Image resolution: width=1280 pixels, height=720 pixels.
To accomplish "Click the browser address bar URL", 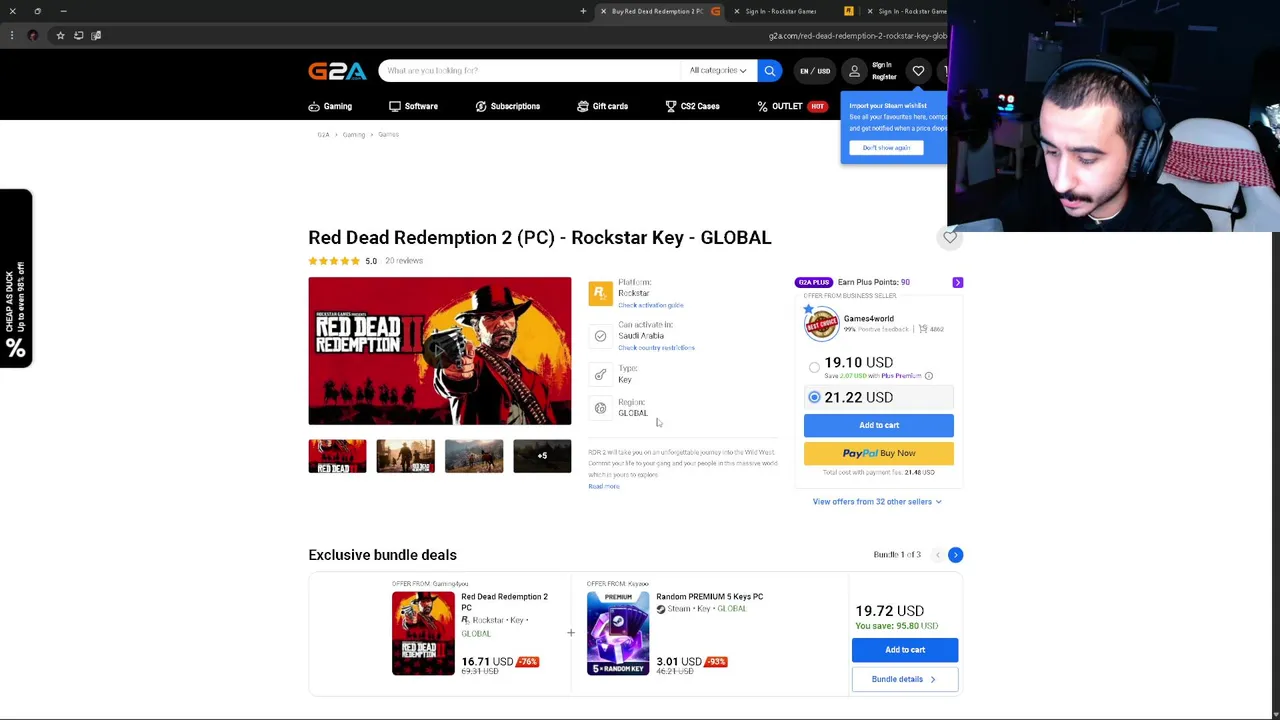I will click(857, 36).
